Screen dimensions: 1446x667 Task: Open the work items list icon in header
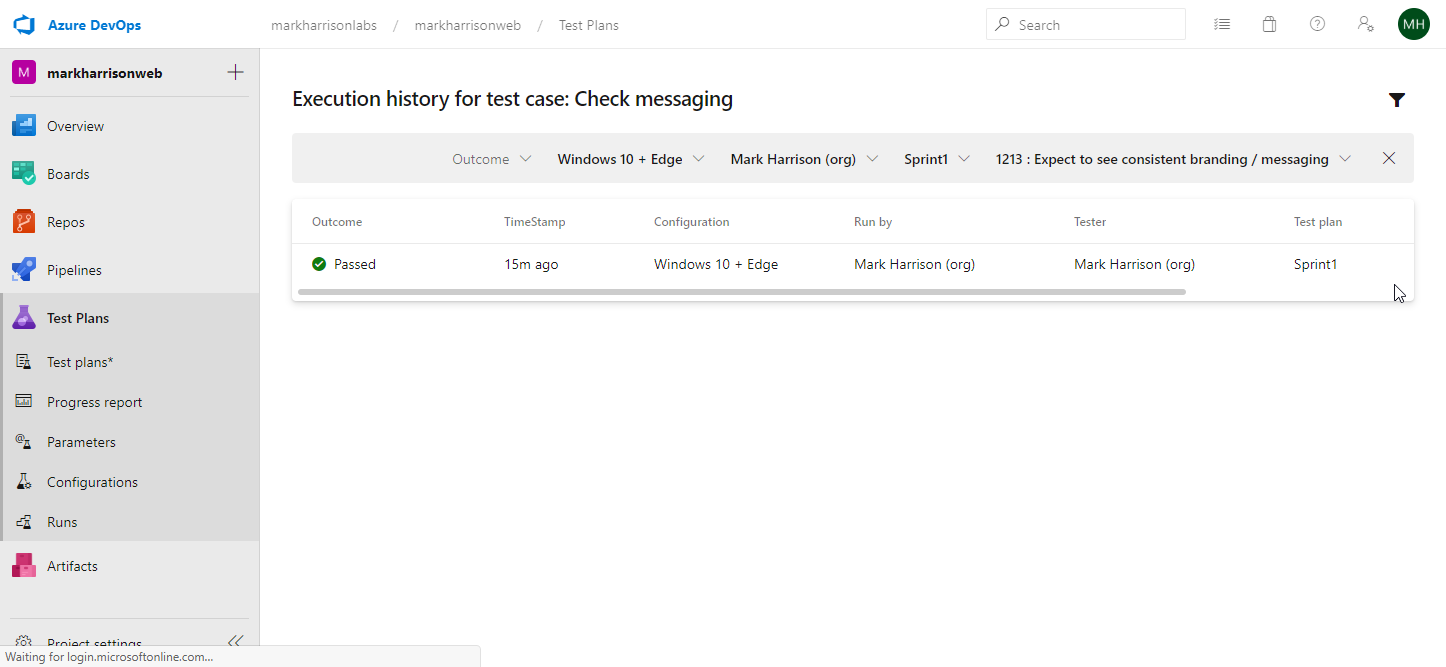coord(1221,25)
